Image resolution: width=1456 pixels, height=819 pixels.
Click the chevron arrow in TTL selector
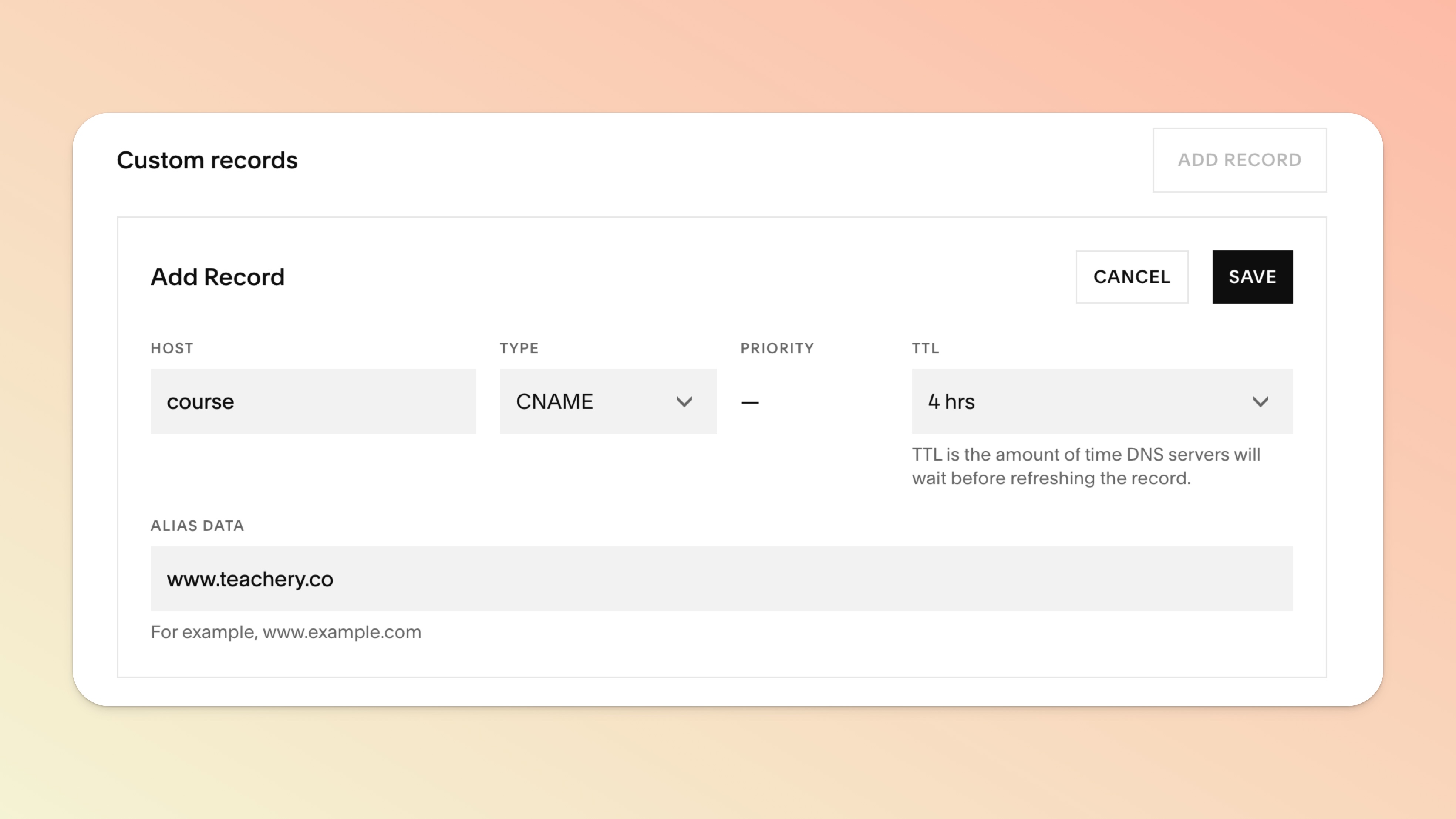point(1260,402)
